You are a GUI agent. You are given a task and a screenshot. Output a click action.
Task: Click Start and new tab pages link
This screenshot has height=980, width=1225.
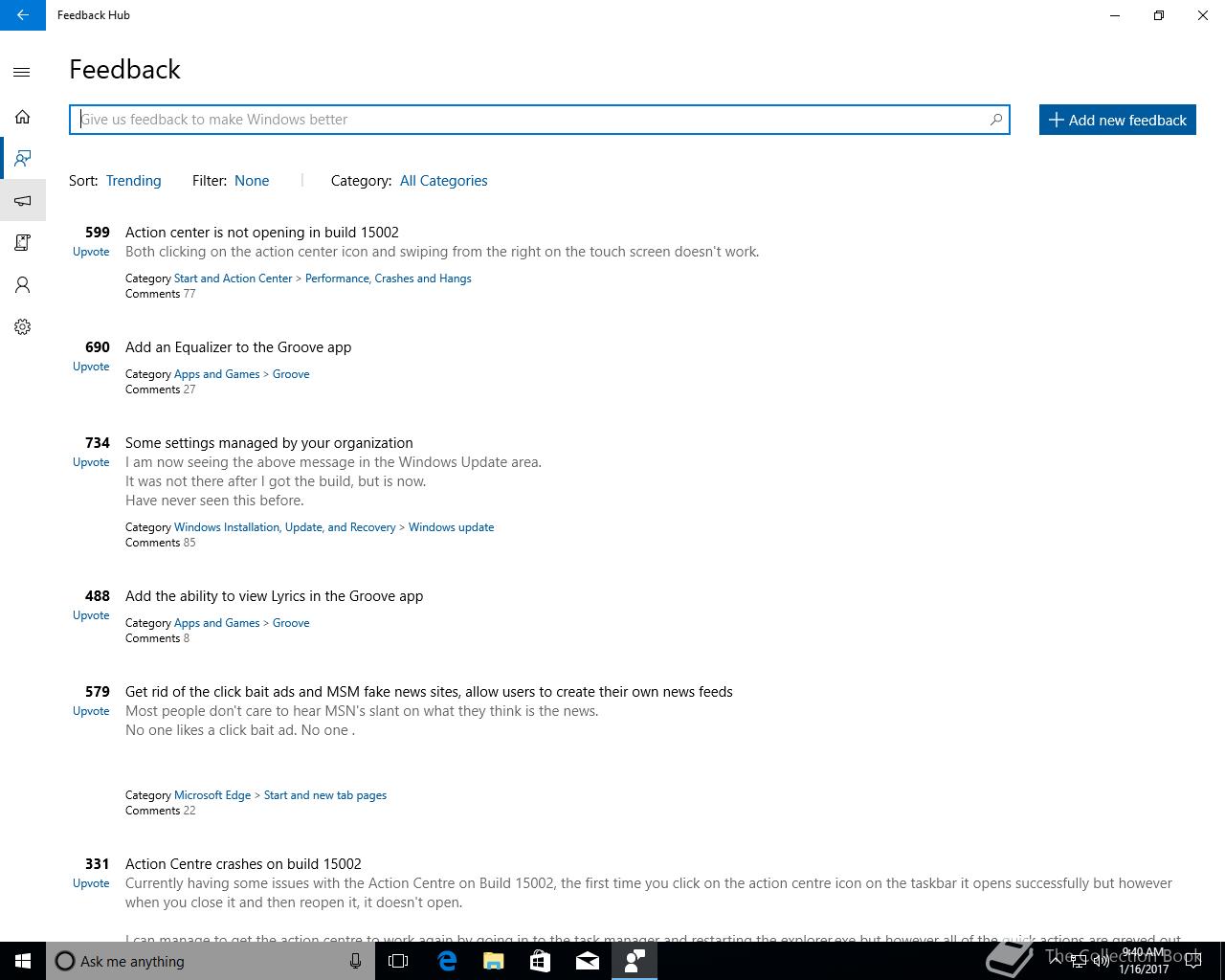pos(325,795)
